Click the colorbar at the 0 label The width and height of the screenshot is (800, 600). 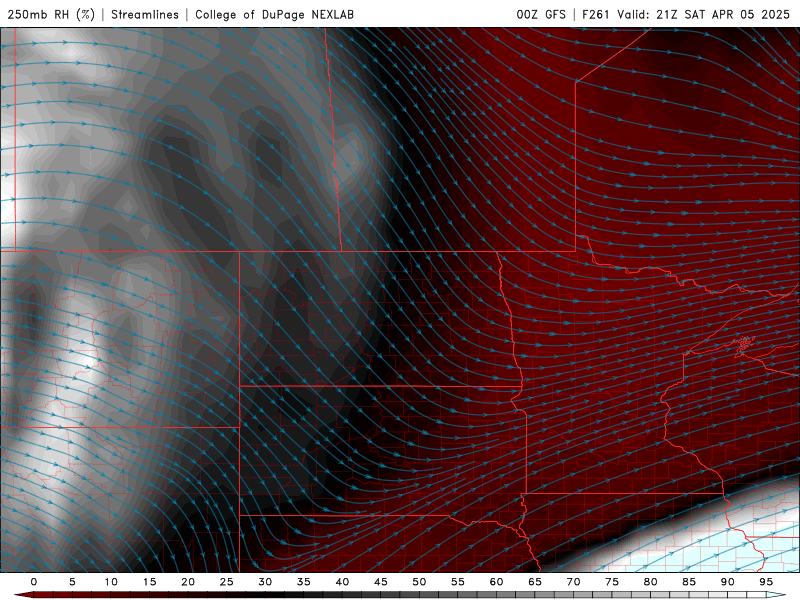pos(34,582)
